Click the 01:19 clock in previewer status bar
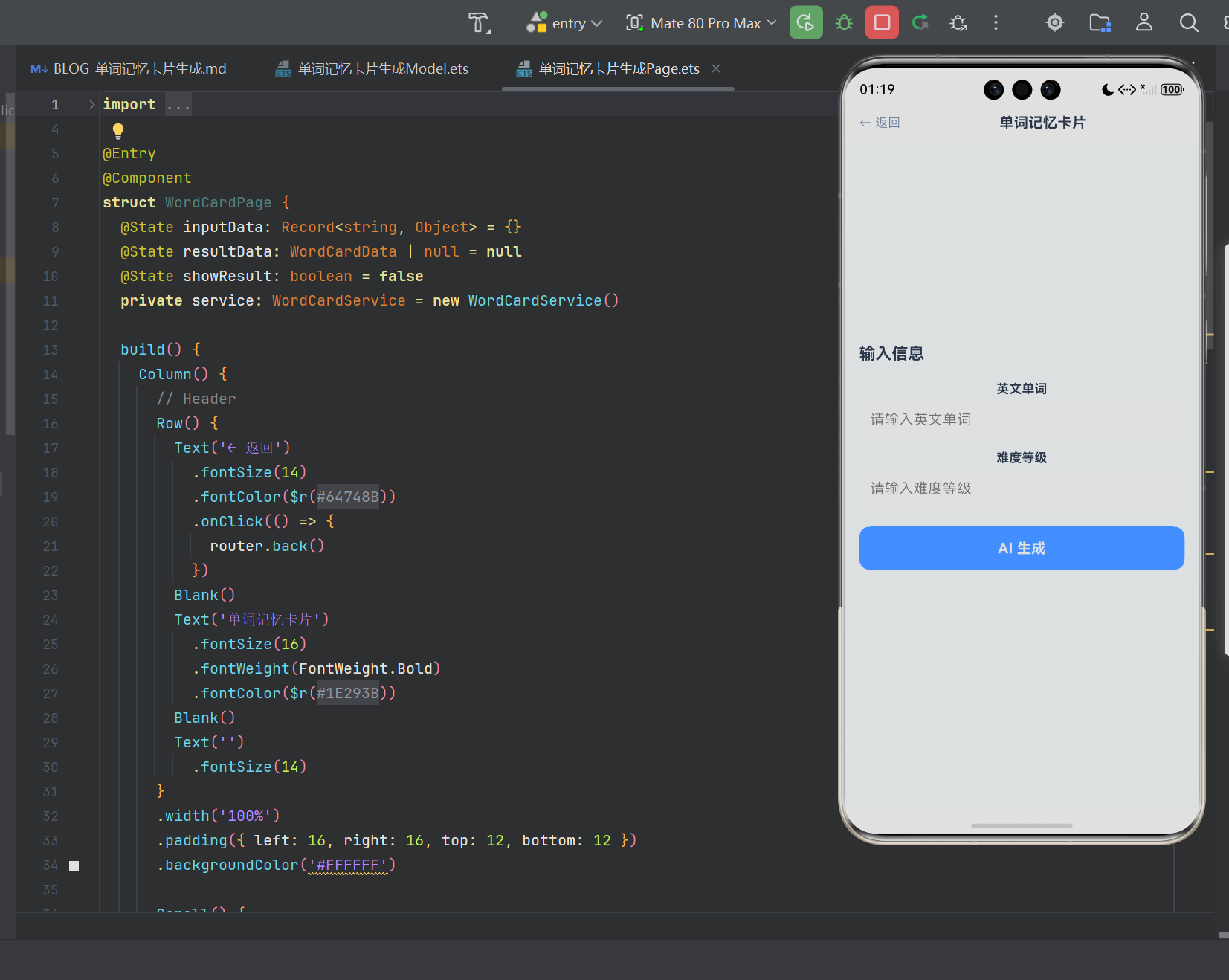This screenshot has height=980, width=1229. 877,90
